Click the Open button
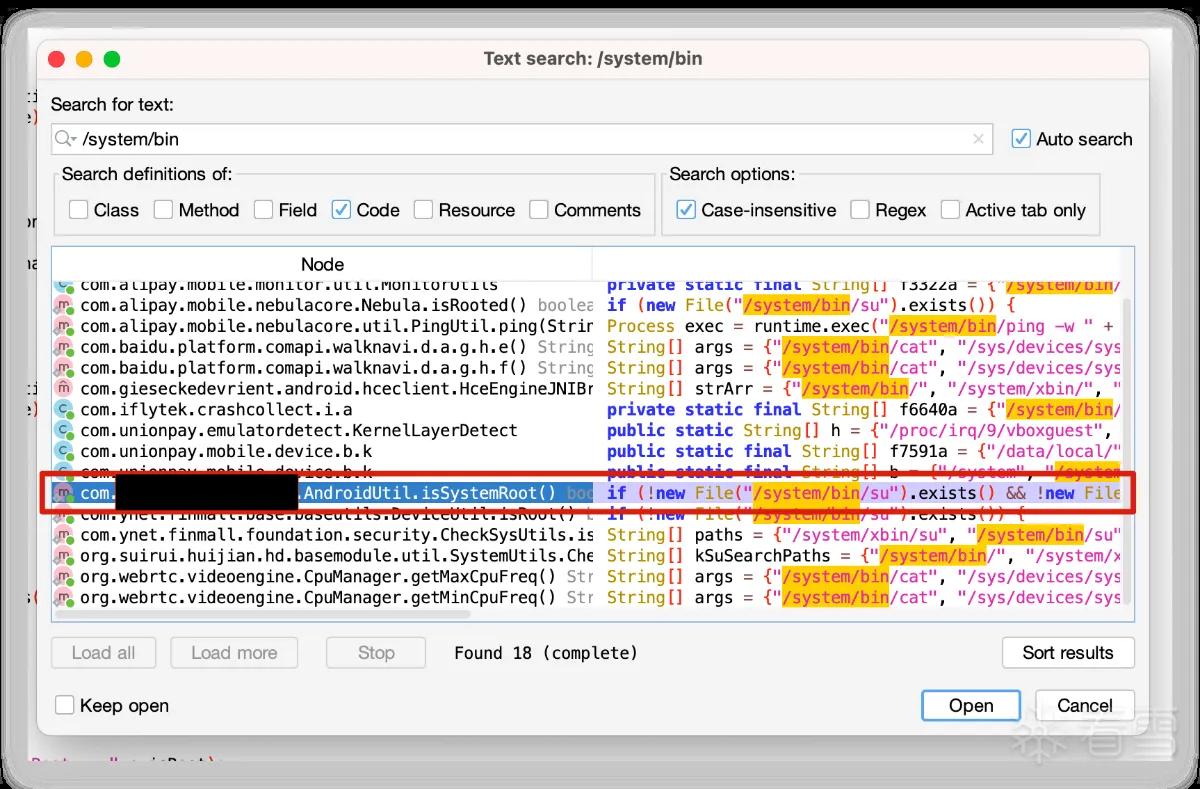The image size is (1200, 789). coord(971,706)
